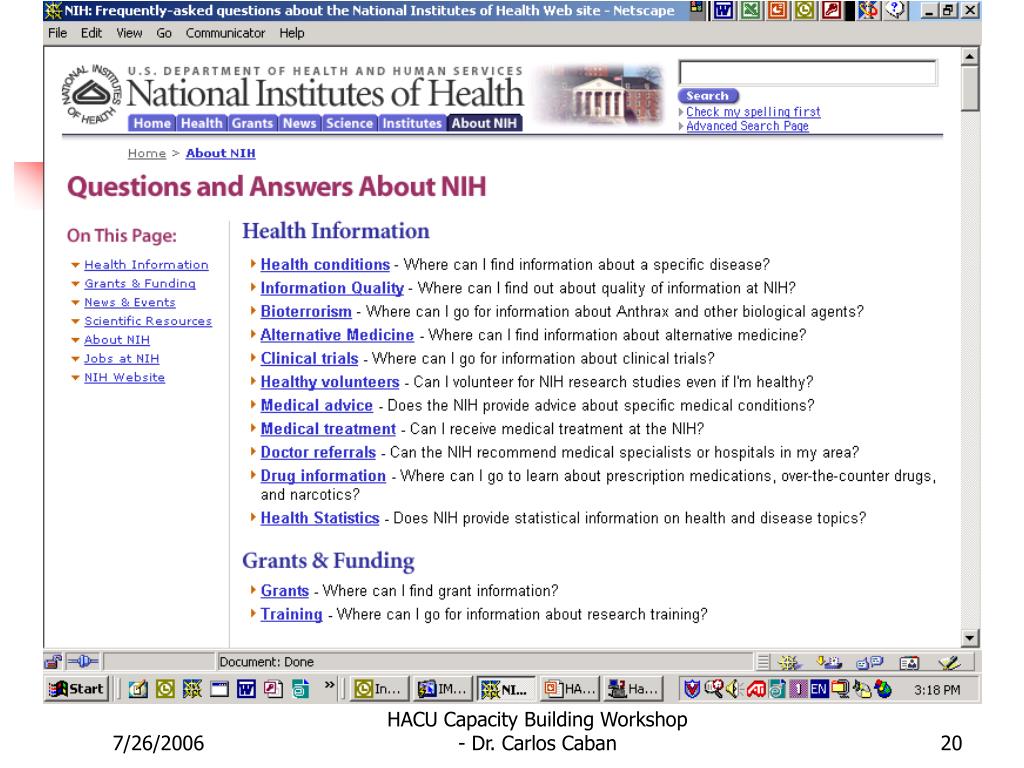
Task: Open the File menu
Action: click(57, 33)
